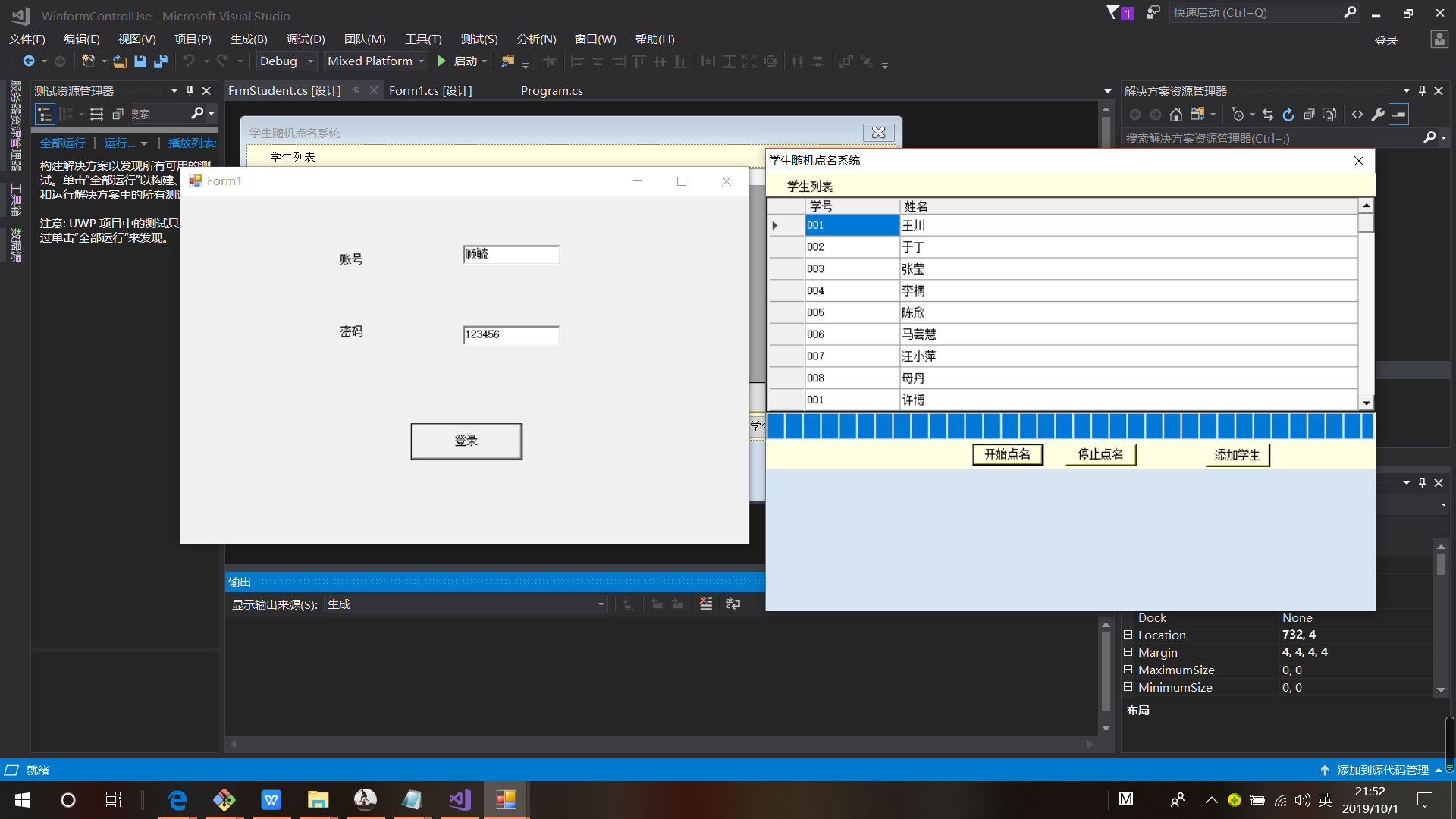Click the Collapse All icon in Solution Explorer
The image size is (1456, 819).
(1309, 115)
